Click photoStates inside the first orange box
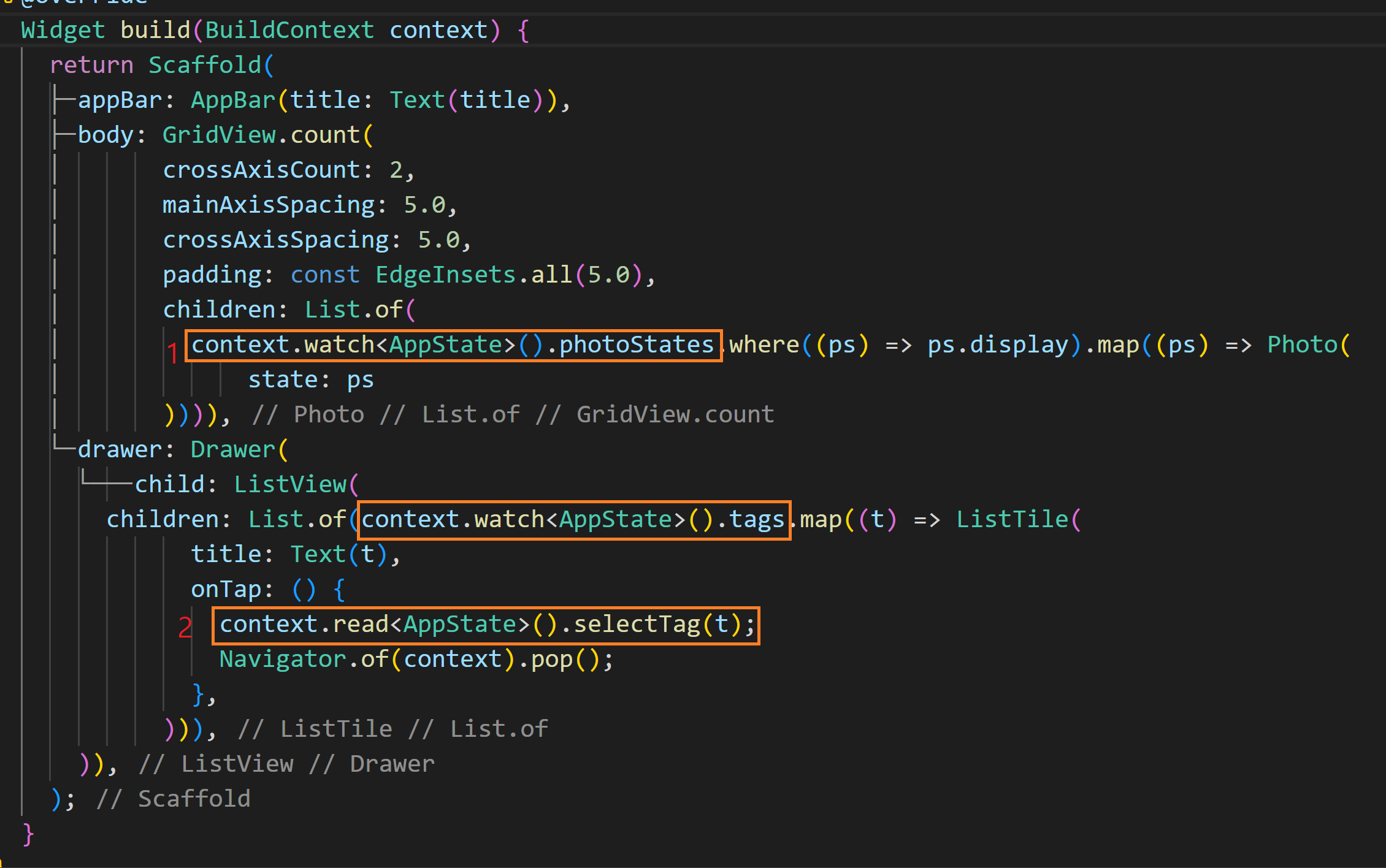 click(x=636, y=345)
